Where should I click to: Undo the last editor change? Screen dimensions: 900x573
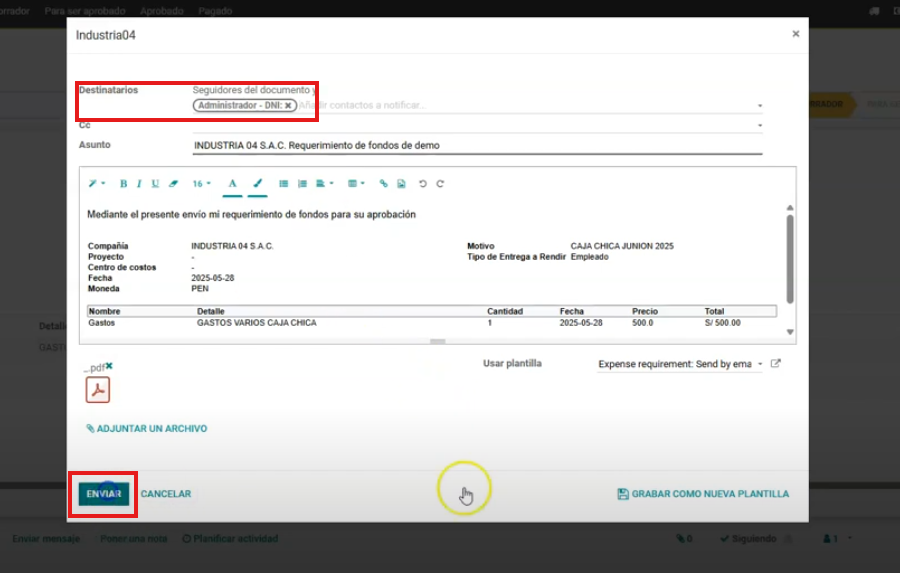click(422, 184)
